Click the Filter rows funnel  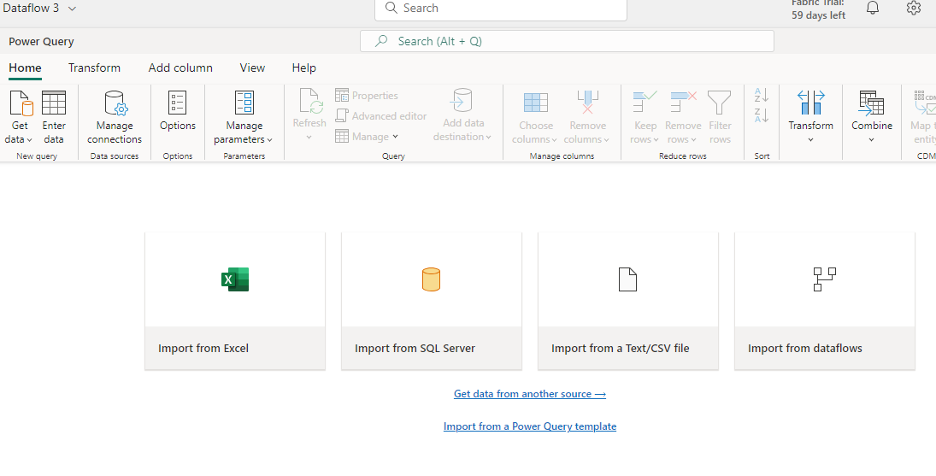719,103
